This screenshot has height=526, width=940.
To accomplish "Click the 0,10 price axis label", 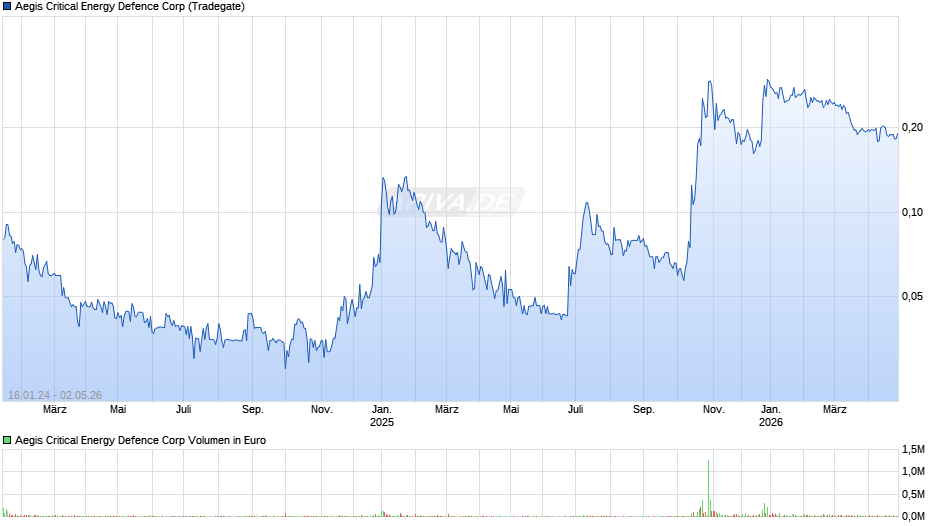I will 912,212.
